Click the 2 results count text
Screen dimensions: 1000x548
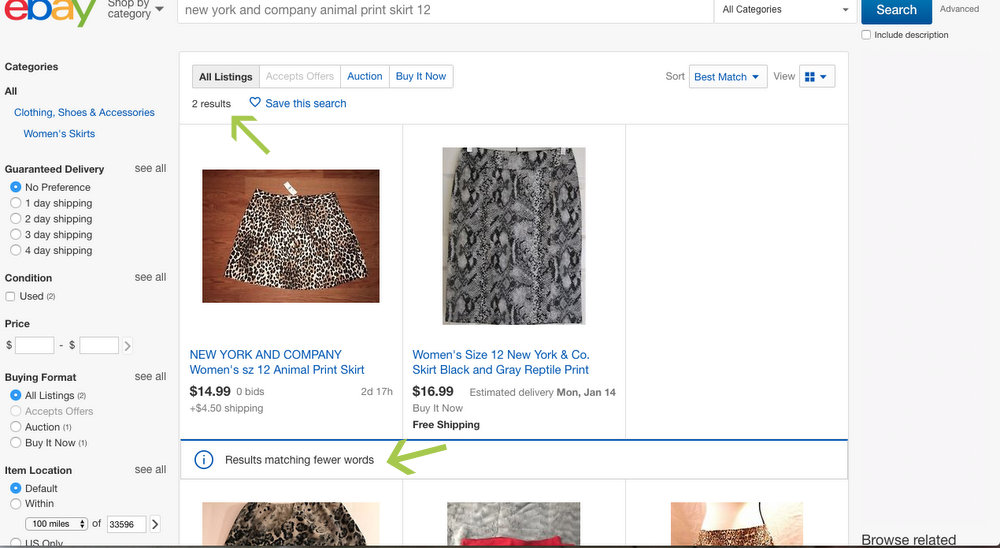pos(211,103)
